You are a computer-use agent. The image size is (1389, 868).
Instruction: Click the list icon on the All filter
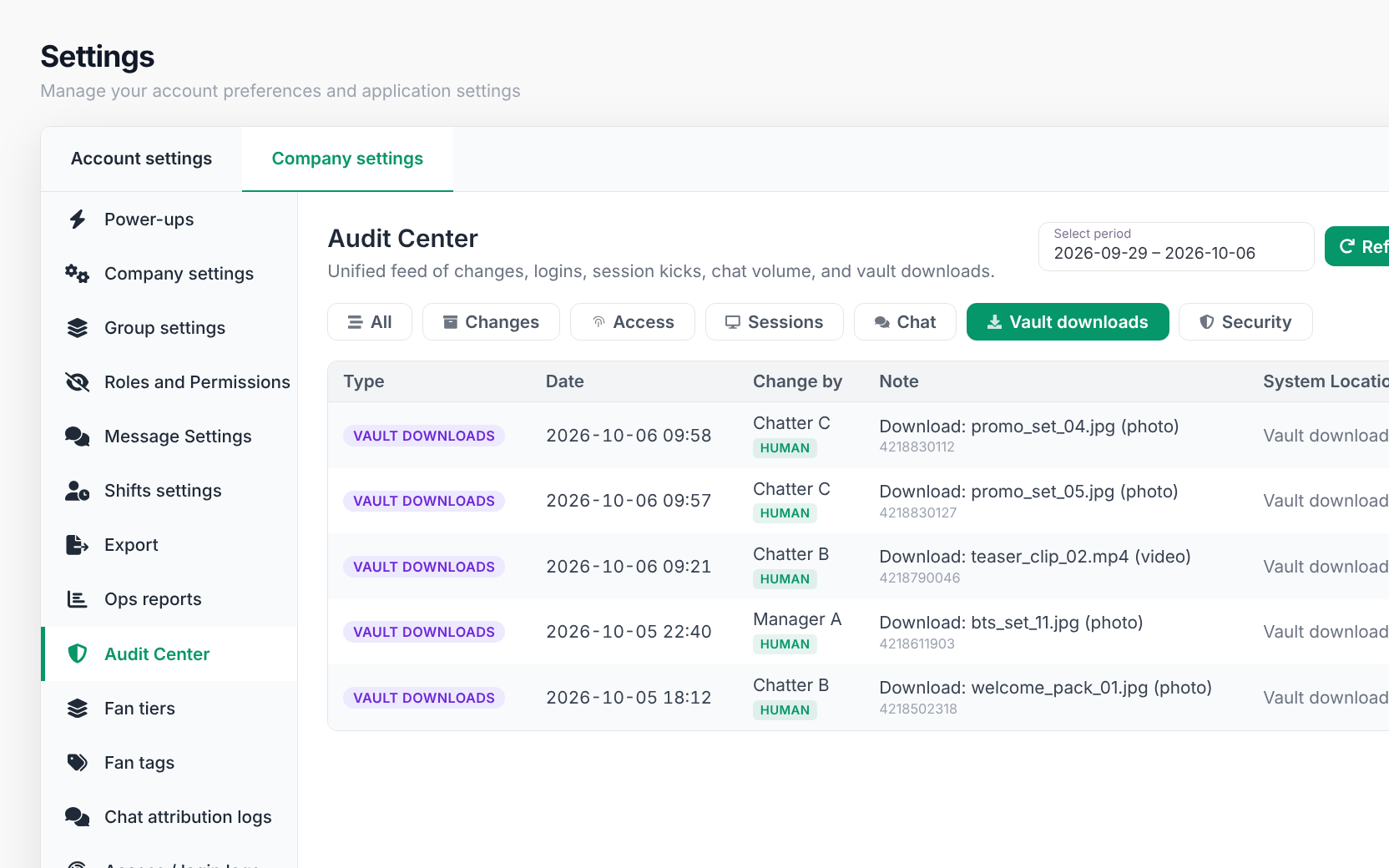356,322
